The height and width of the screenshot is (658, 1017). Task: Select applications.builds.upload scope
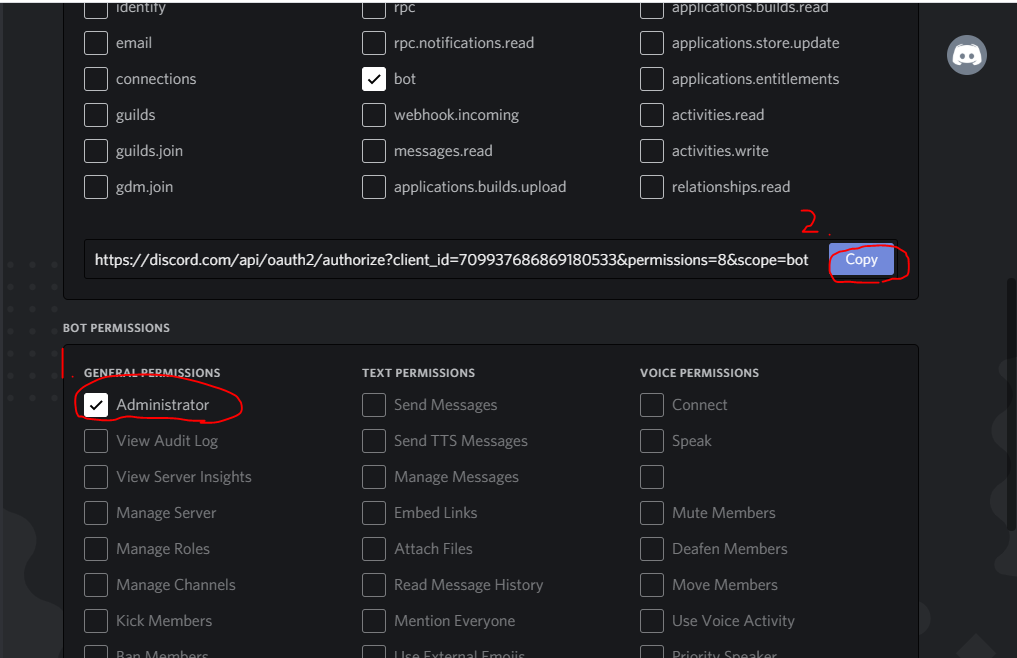point(374,187)
